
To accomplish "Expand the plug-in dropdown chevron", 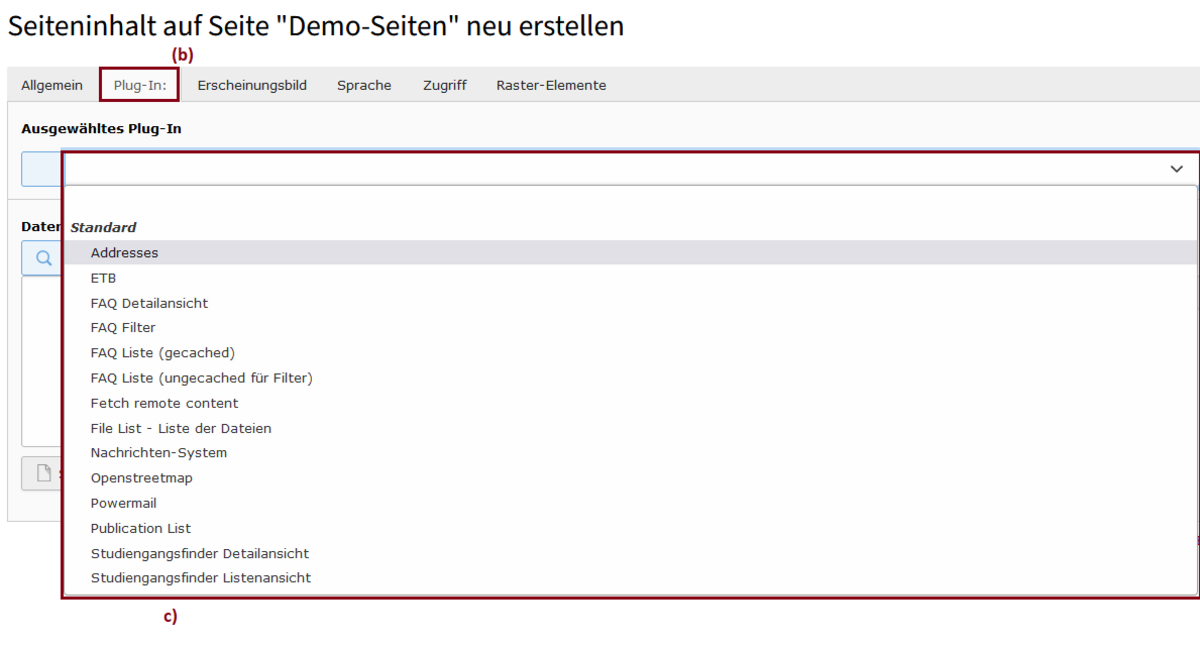I will 1176,169.
